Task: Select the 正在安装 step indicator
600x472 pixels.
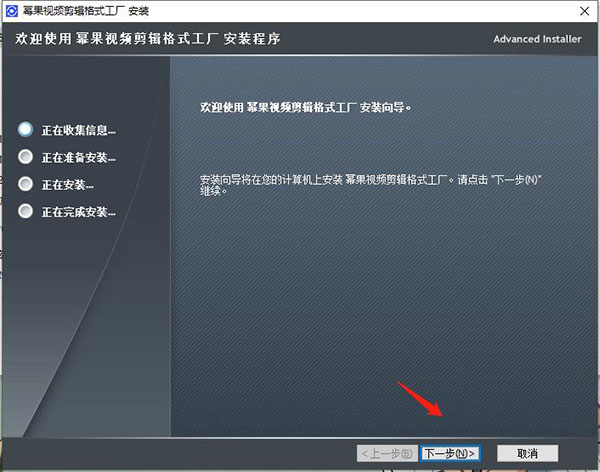Action: (26, 184)
